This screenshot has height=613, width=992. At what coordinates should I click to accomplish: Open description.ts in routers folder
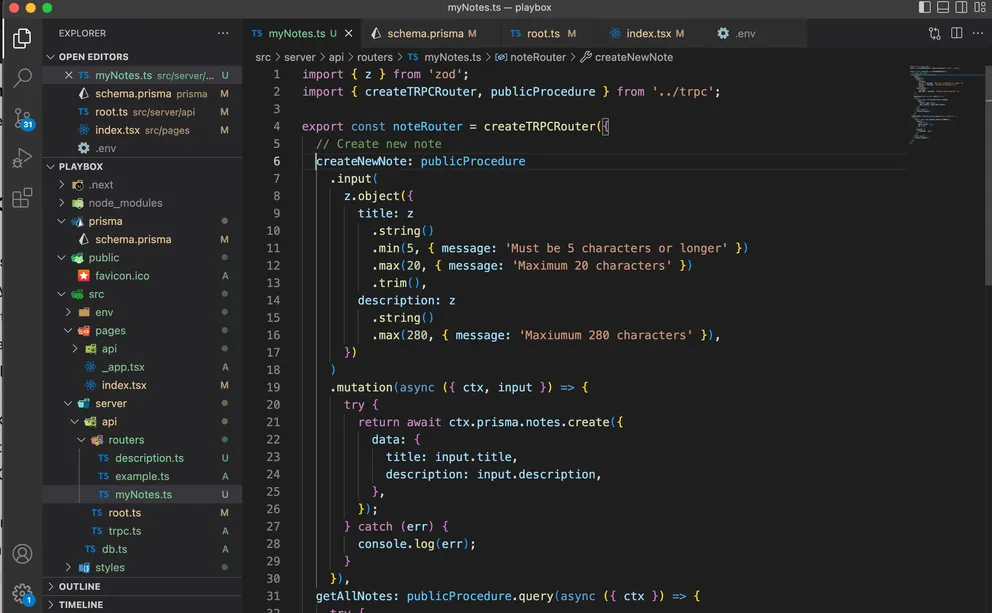coord(142,458)
